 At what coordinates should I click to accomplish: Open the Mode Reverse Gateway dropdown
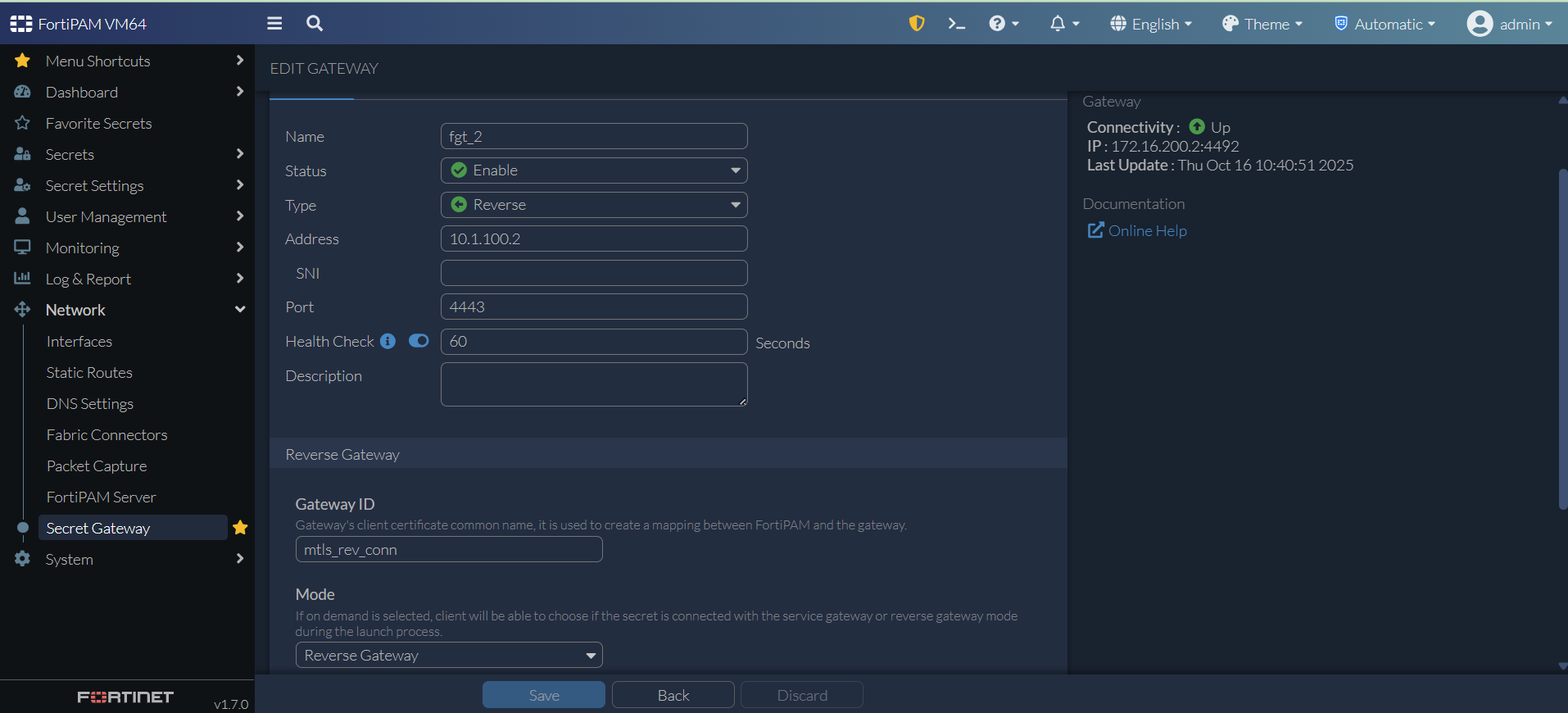(x=449, y=655)
